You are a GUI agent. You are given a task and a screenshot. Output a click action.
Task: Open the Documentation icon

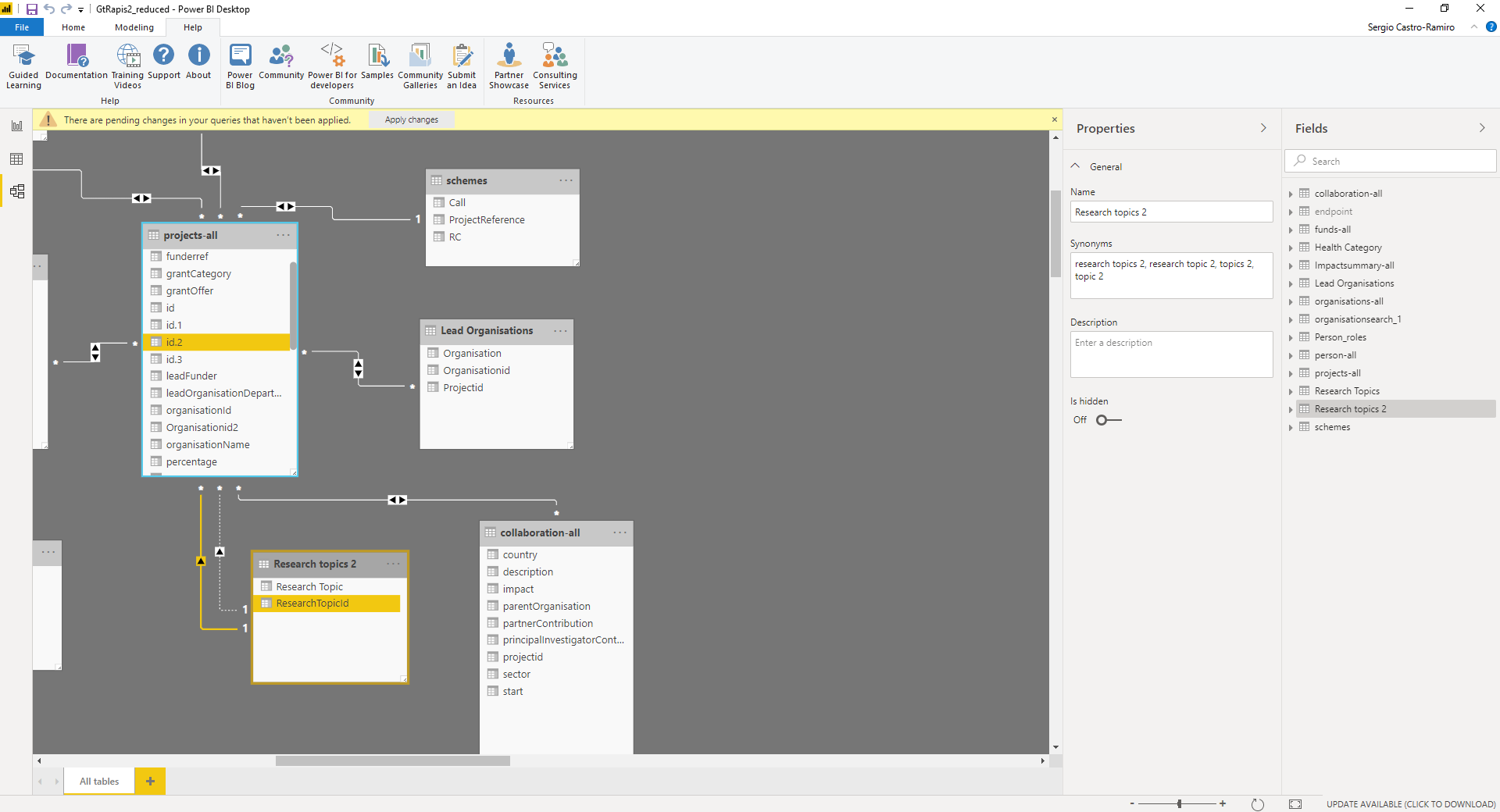coord(77,62)
